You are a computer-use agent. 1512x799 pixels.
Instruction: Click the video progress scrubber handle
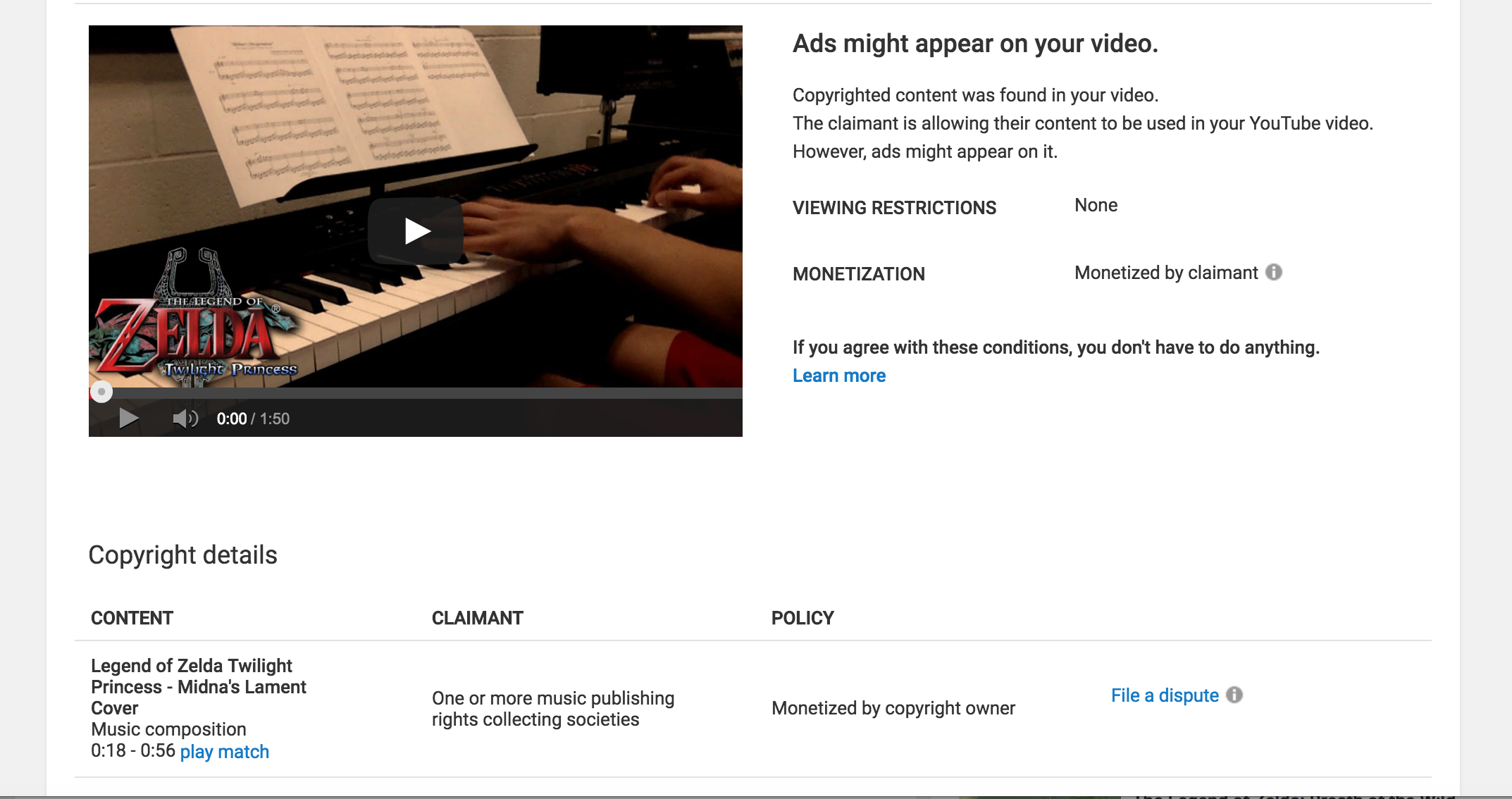(x=101, y=392)
